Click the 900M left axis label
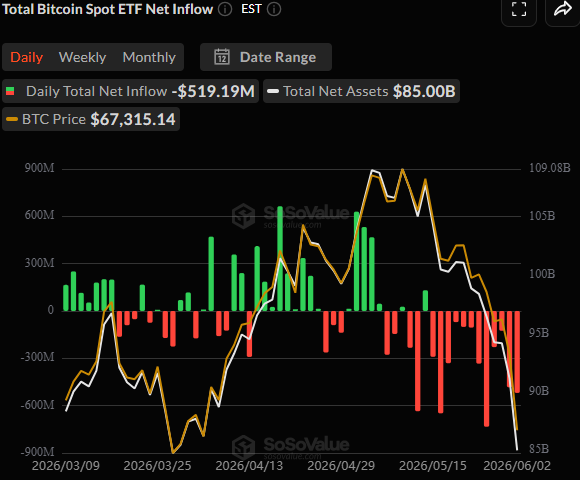The width and height of the screenshot is (580, 480). (x=40, y=168)
